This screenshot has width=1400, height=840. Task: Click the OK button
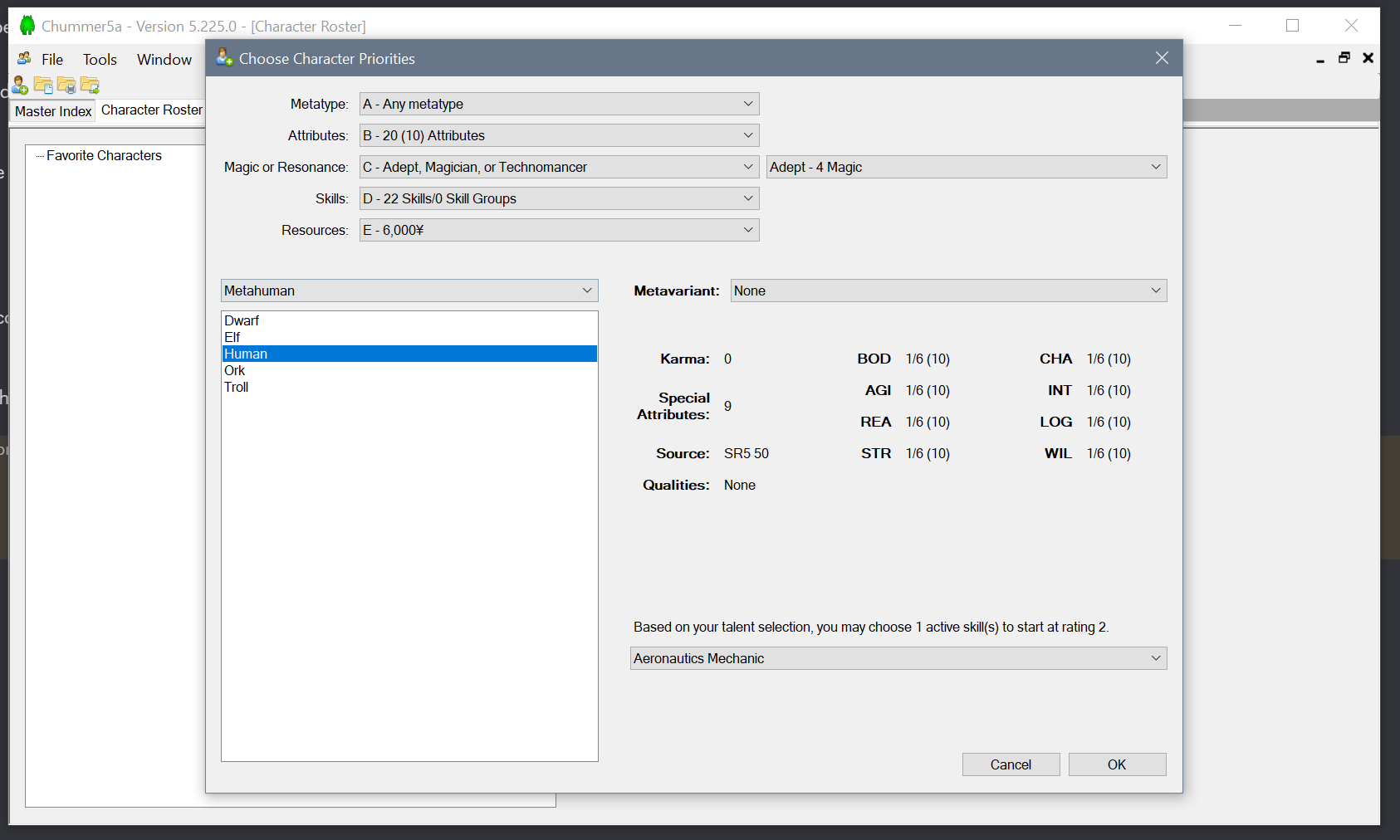1117,764
